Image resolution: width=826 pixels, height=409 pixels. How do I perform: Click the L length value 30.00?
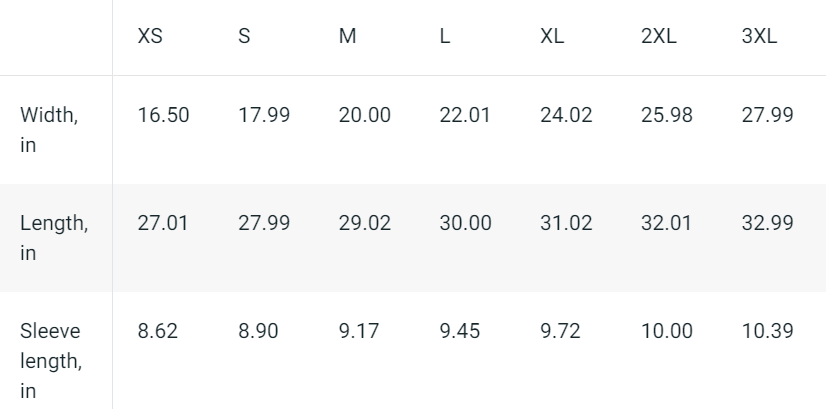(465, 223)
